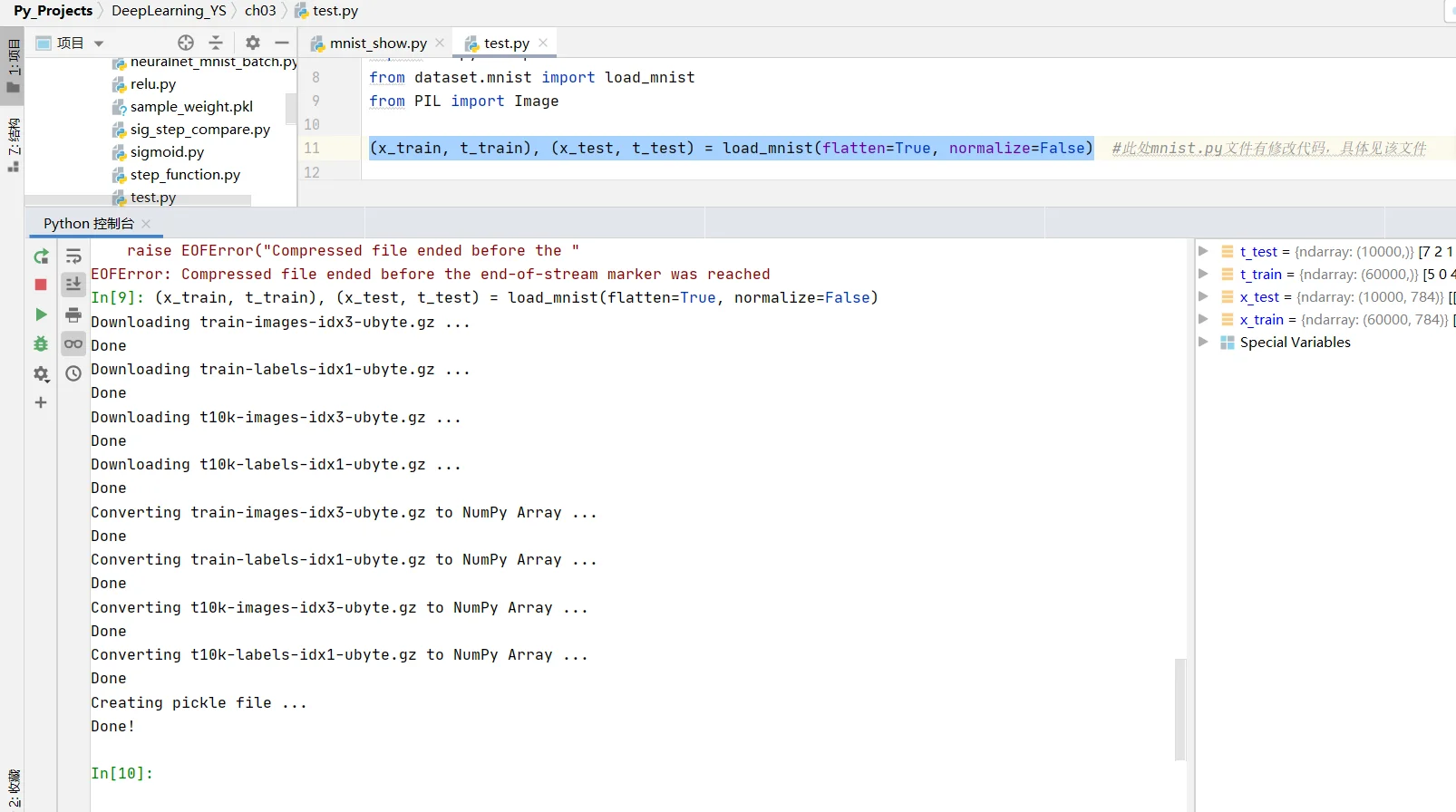Expand the Special Variables node
The height and width of the screenshot is (812, 1456).
click(x=1204, y=342)
